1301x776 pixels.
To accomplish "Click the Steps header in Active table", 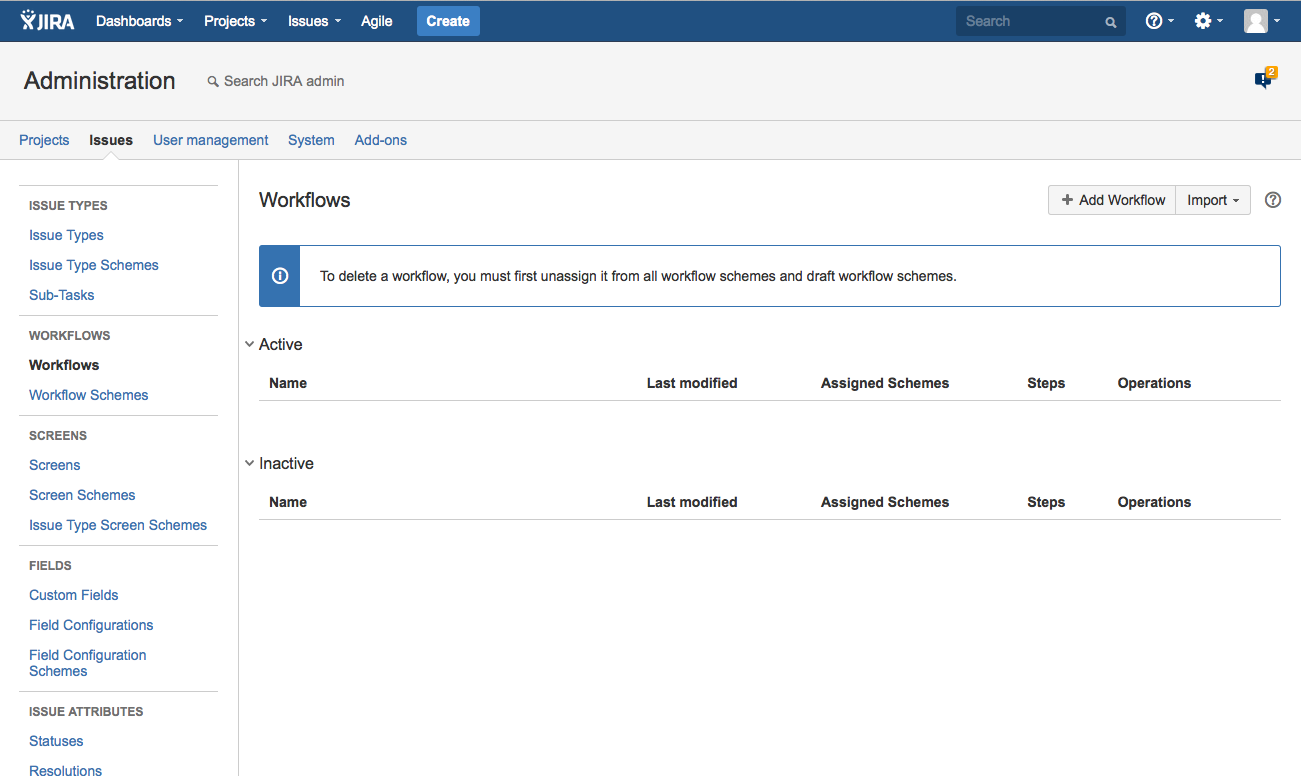I will coord(1046,383).
